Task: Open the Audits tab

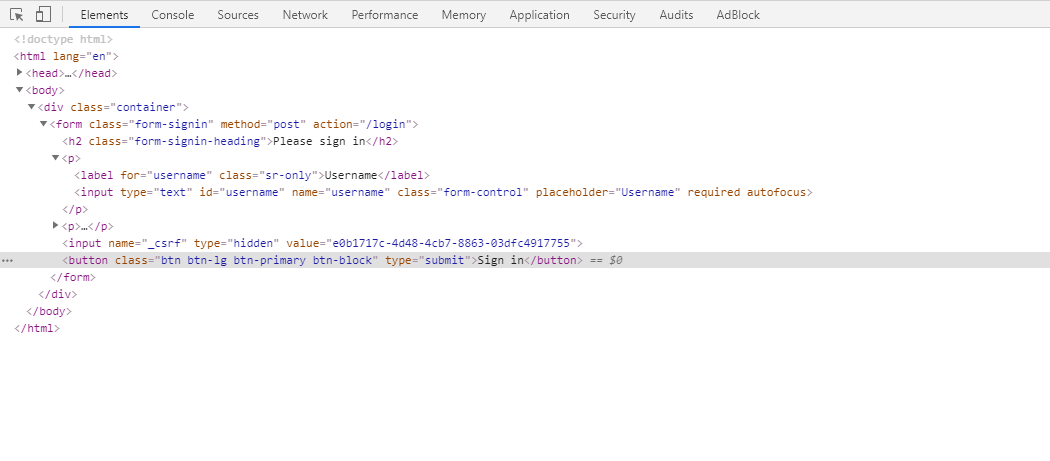Action: click(676, 15)
